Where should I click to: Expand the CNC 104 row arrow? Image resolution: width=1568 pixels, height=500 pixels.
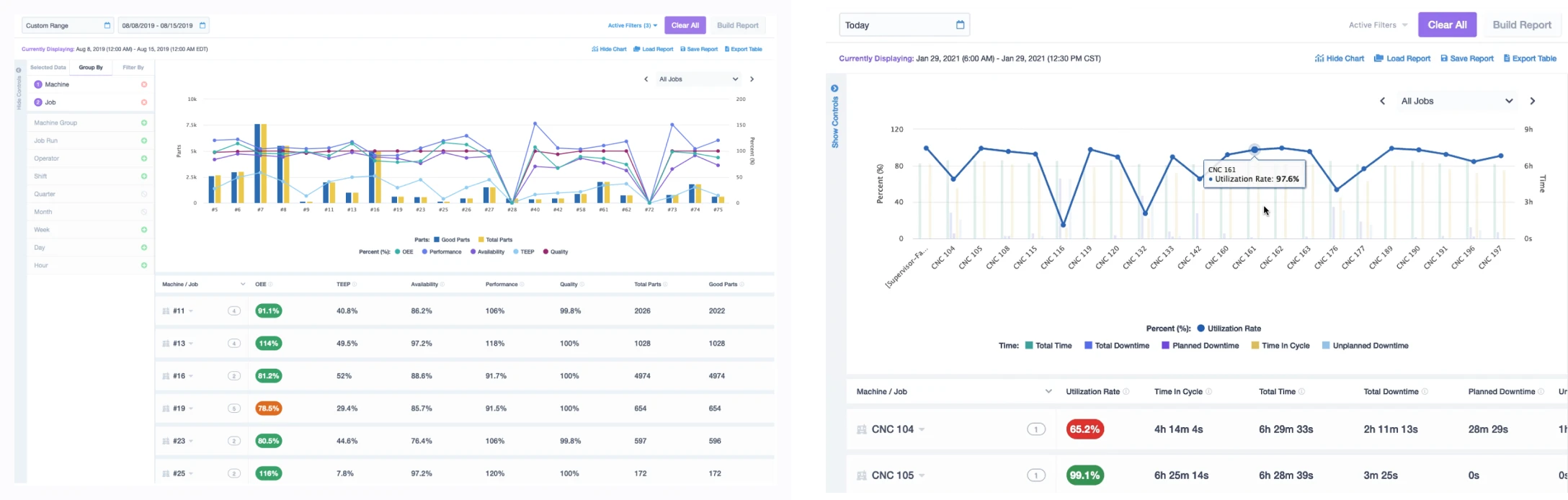(922, 429)
